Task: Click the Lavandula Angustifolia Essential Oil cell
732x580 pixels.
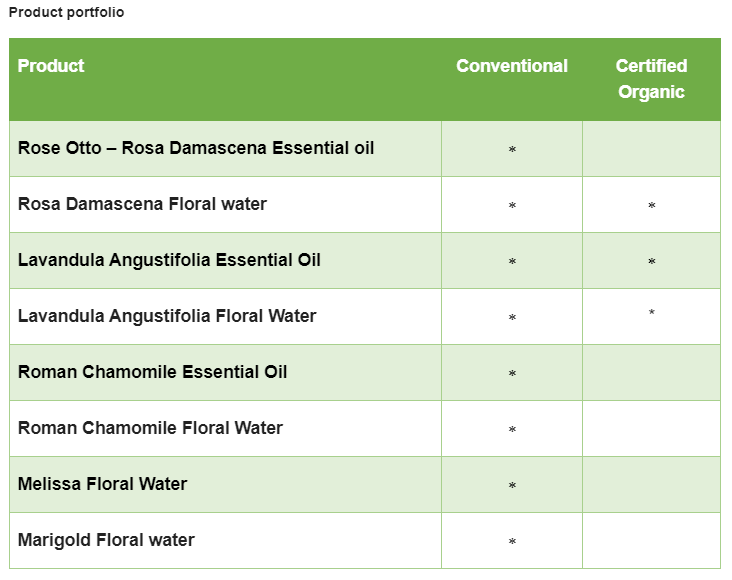Action: click(169, 260)
